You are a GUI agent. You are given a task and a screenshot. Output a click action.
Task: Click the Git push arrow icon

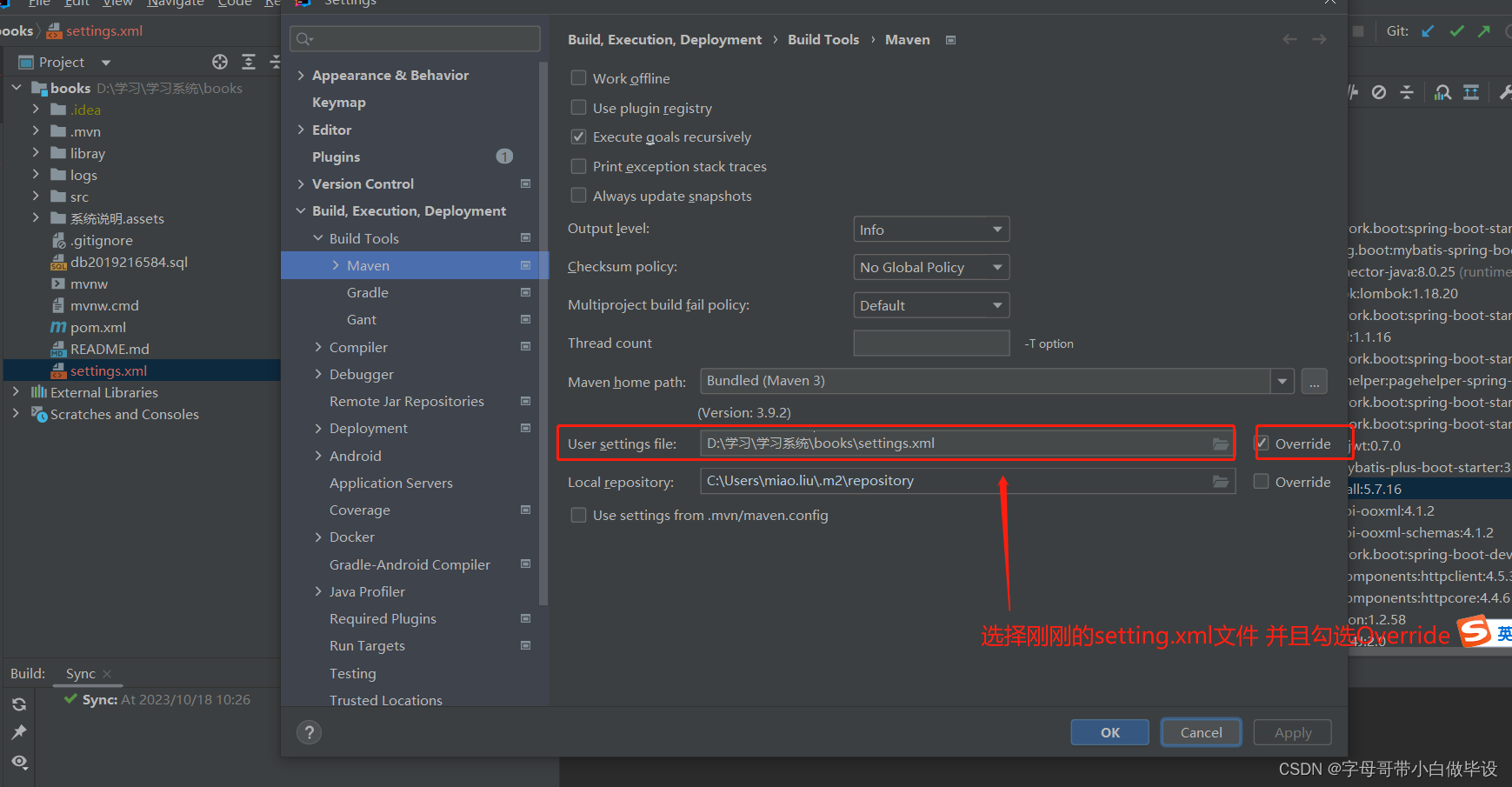pos(1484,31)
